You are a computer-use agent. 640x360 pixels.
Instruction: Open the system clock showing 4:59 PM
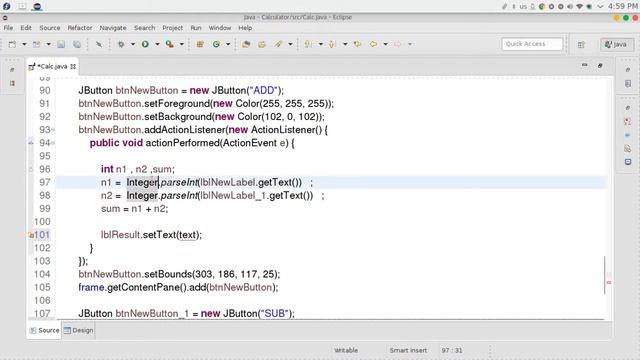(622, 6)
